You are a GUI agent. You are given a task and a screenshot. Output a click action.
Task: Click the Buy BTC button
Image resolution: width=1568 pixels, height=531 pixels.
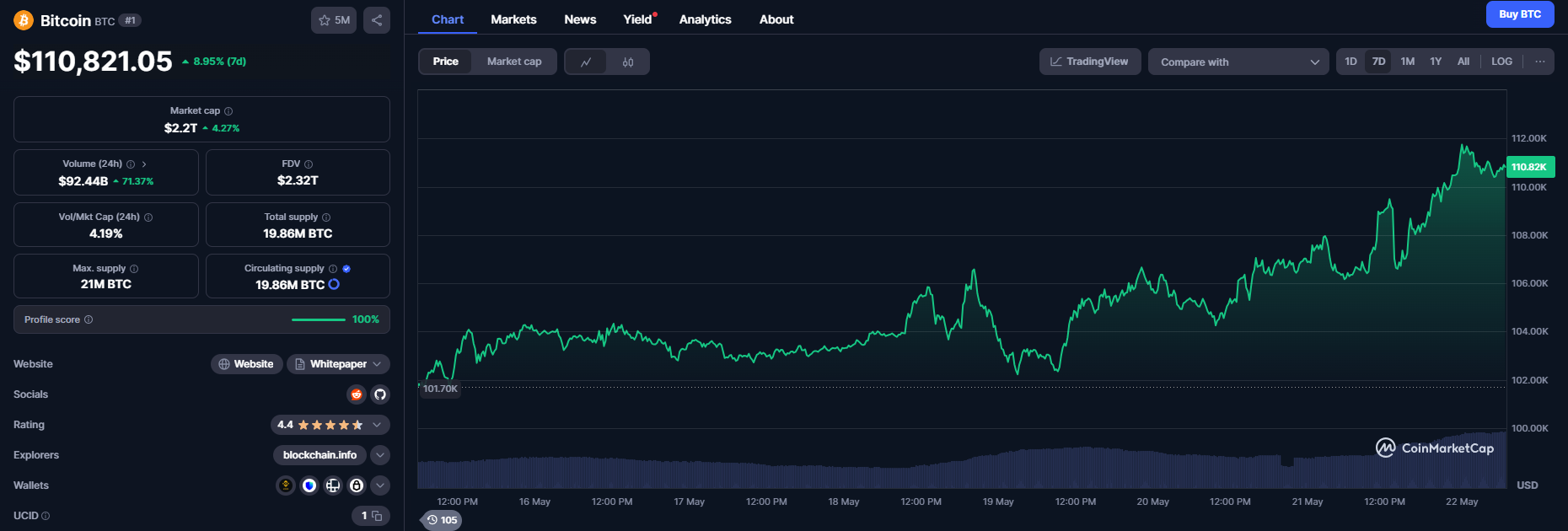tap(1520, 14)
